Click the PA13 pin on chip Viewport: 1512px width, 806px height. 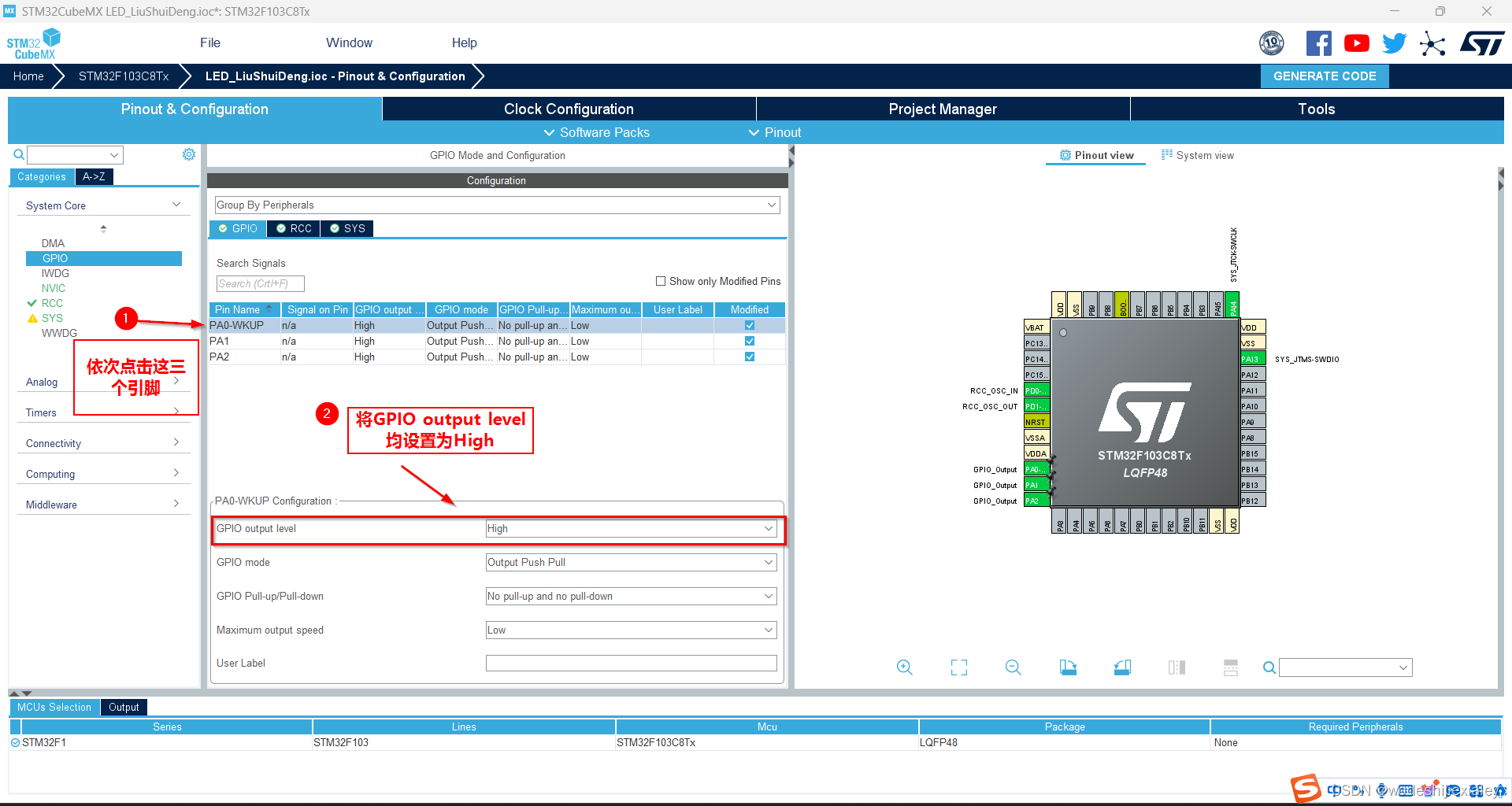click(1253, 359)
